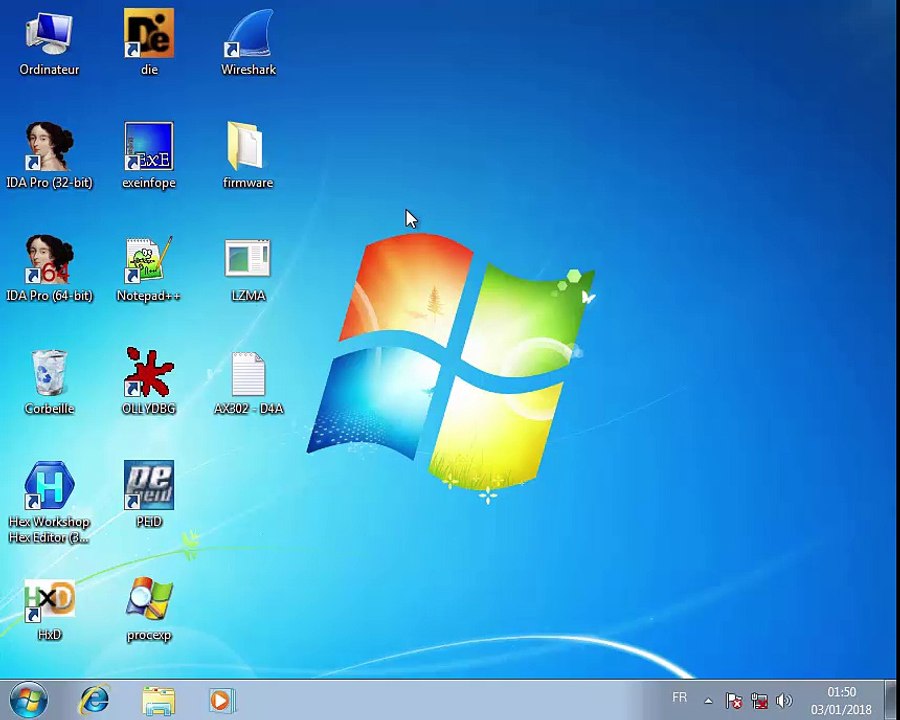This screenshot has width=900, height=720.
Task: Open the volume speaker icon
Action: tap(783, 700)
